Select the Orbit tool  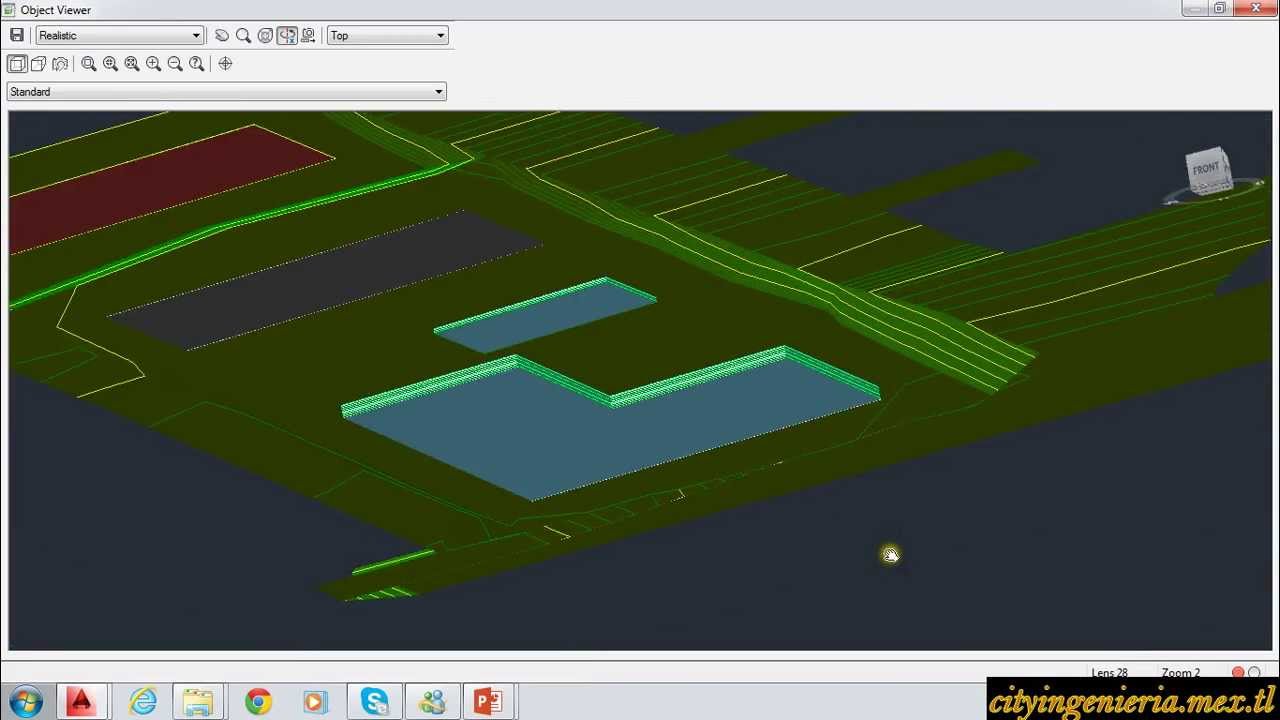click(x=265, y=35)
